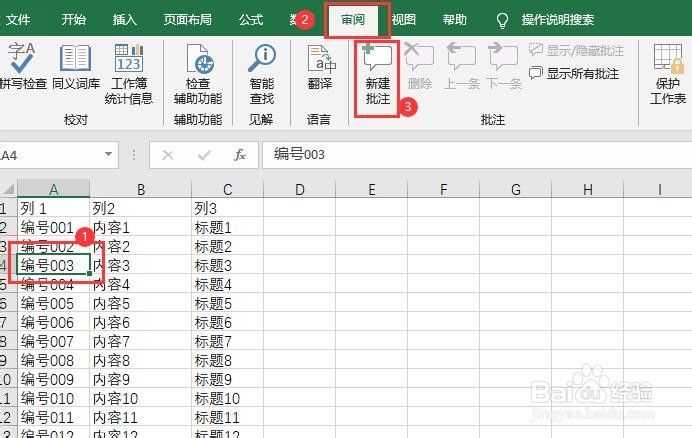Select cell 标题9
Screen dimensions: 692x438
pyautogui.click(x=227, y=379)
